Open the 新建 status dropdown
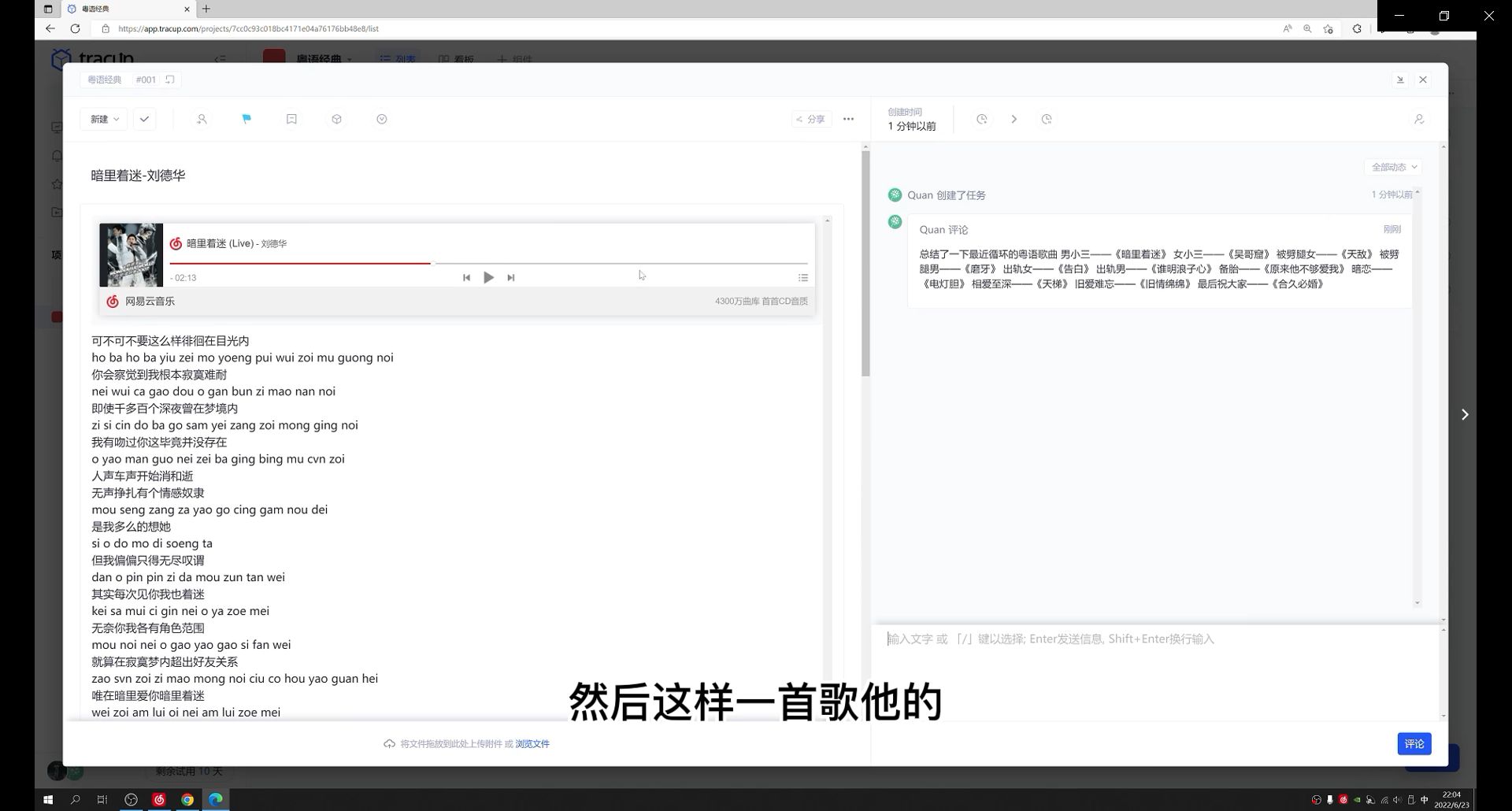 point(102,119)
